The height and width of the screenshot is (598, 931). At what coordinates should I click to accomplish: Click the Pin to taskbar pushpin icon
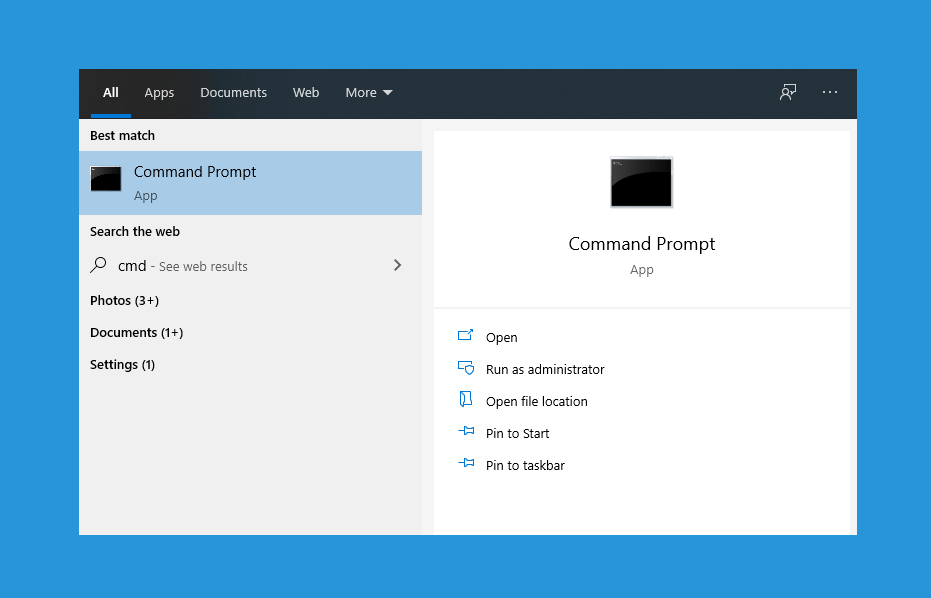click(x=466, y=465)
